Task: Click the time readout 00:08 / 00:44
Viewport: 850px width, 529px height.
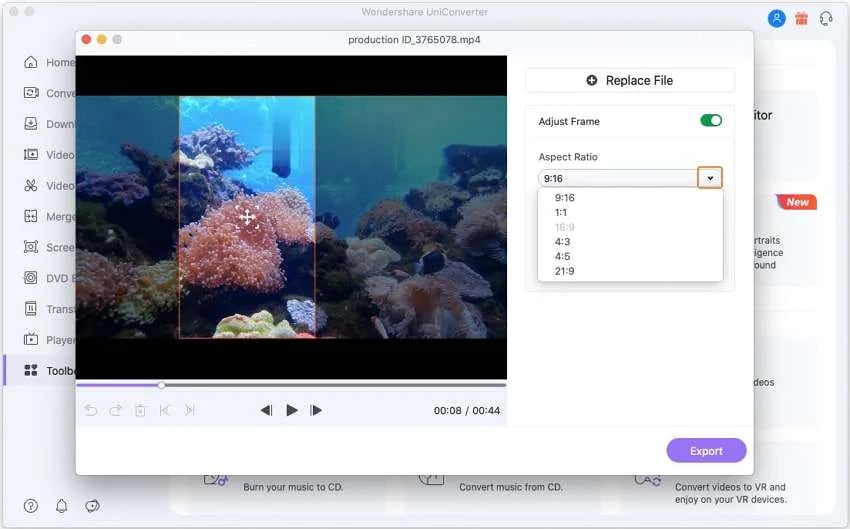Action: click(467, 410)
